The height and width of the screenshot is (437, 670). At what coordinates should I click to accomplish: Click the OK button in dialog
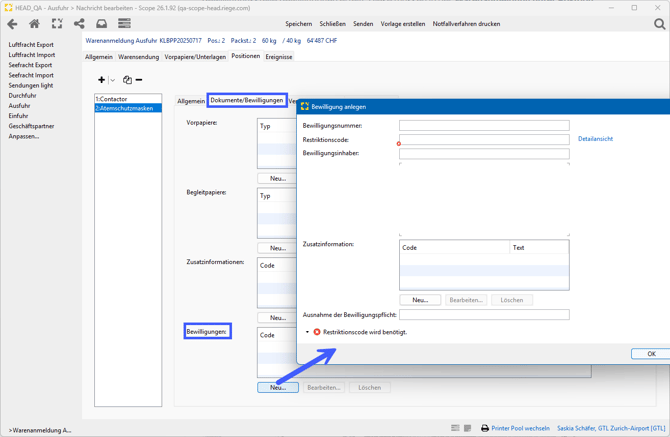[x=650, y=354]
